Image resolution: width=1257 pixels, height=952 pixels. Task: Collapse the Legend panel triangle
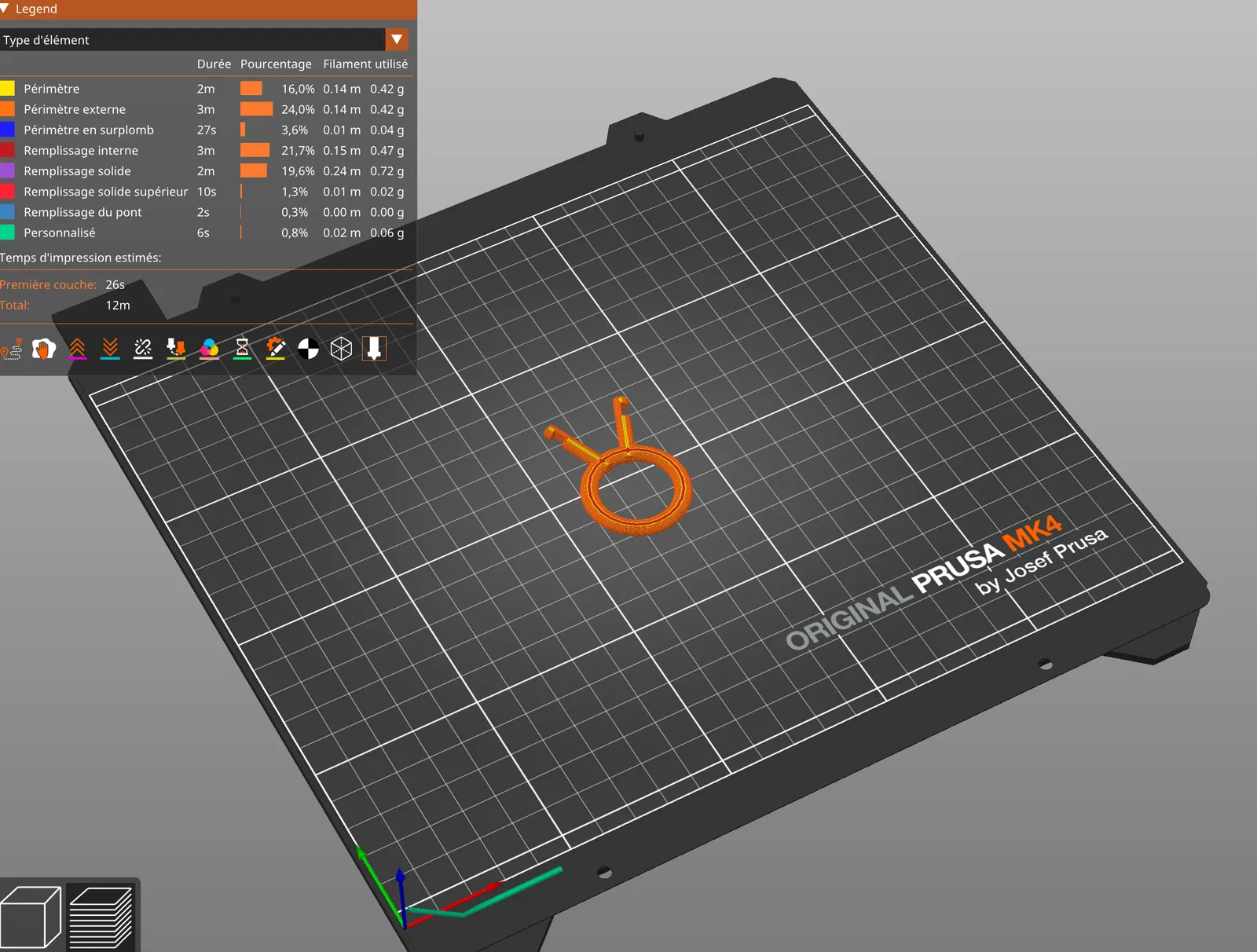pyautogui.click(x=5, y=9)
